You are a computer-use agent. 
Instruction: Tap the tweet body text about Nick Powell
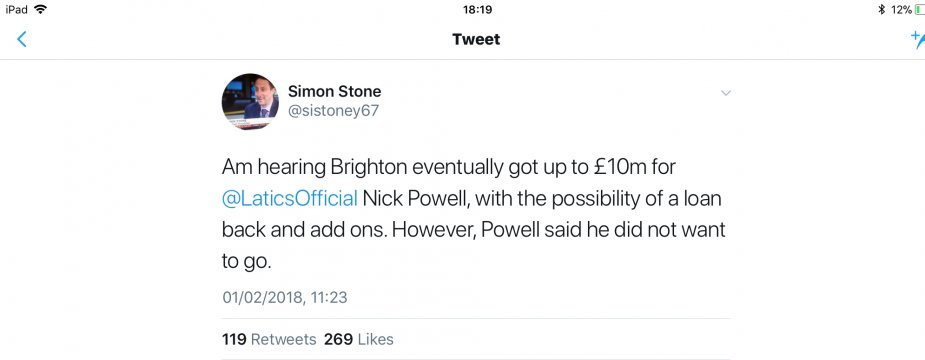[x=474, y=214]
